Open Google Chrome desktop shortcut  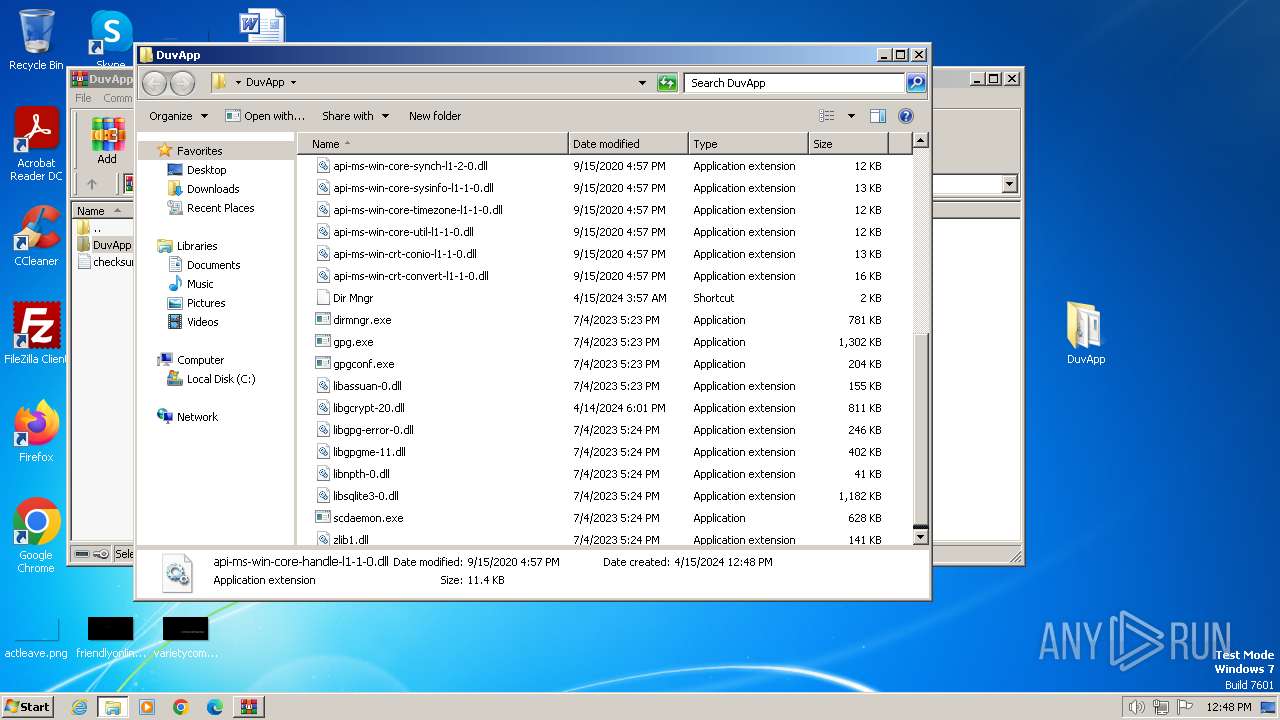[x=36, y=535]
